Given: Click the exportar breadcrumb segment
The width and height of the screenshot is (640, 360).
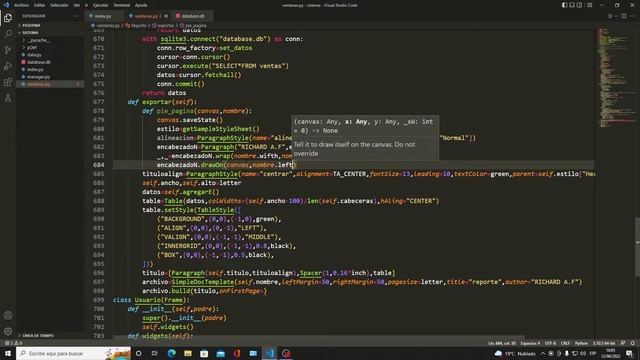Looking at the screenshot, I should coord(166,25).
